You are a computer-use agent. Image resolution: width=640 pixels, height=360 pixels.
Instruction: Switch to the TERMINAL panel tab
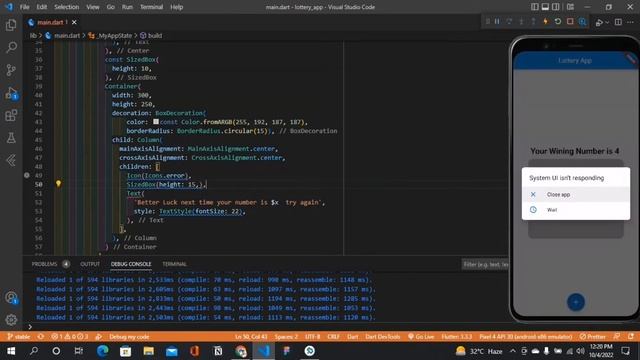pos(174,264)
